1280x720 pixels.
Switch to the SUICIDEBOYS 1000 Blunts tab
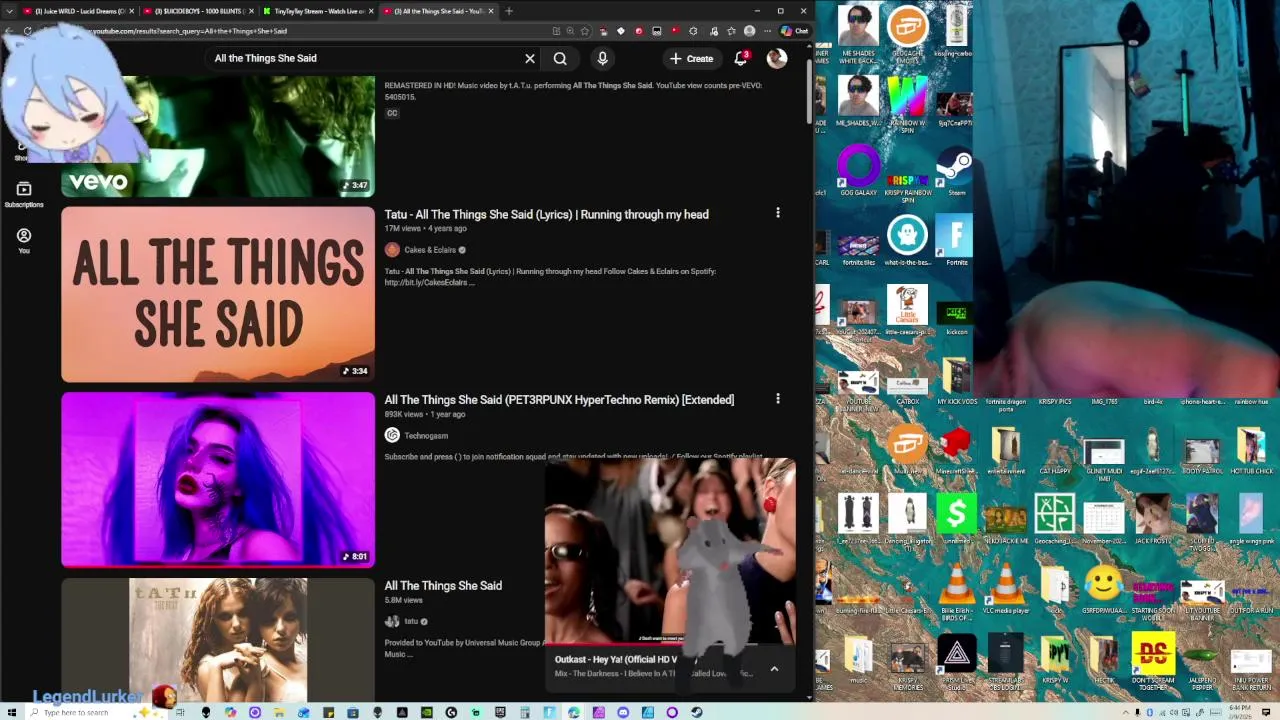point(197,11)
